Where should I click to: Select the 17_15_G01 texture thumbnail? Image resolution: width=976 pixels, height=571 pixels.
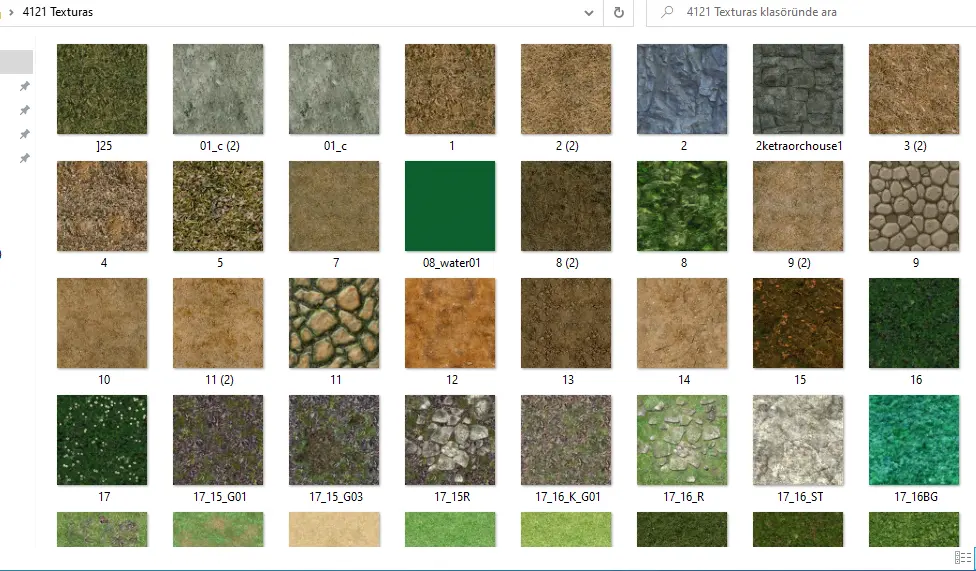click(x=218, y=440)
